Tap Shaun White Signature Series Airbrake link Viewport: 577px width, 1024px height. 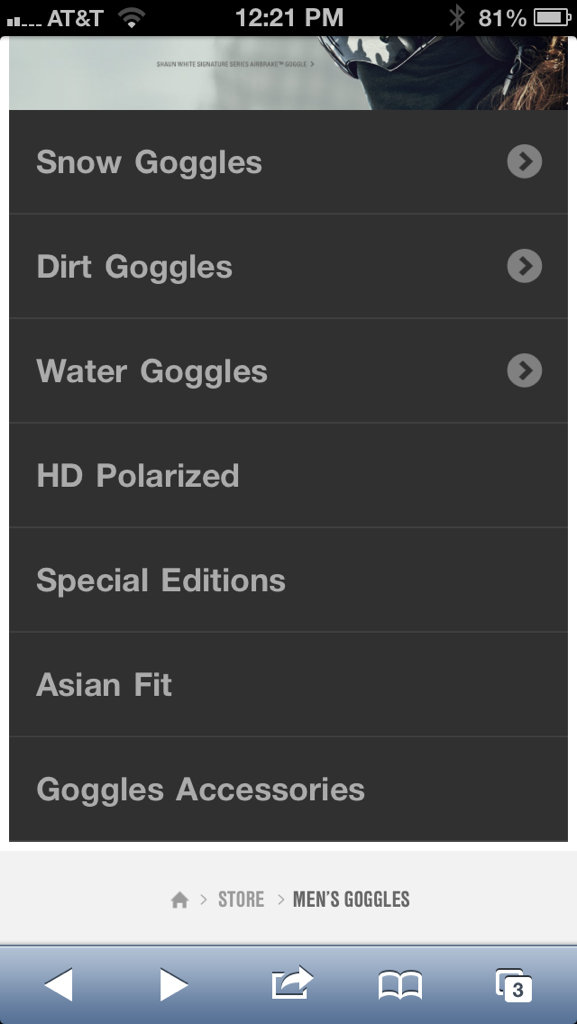236,64
